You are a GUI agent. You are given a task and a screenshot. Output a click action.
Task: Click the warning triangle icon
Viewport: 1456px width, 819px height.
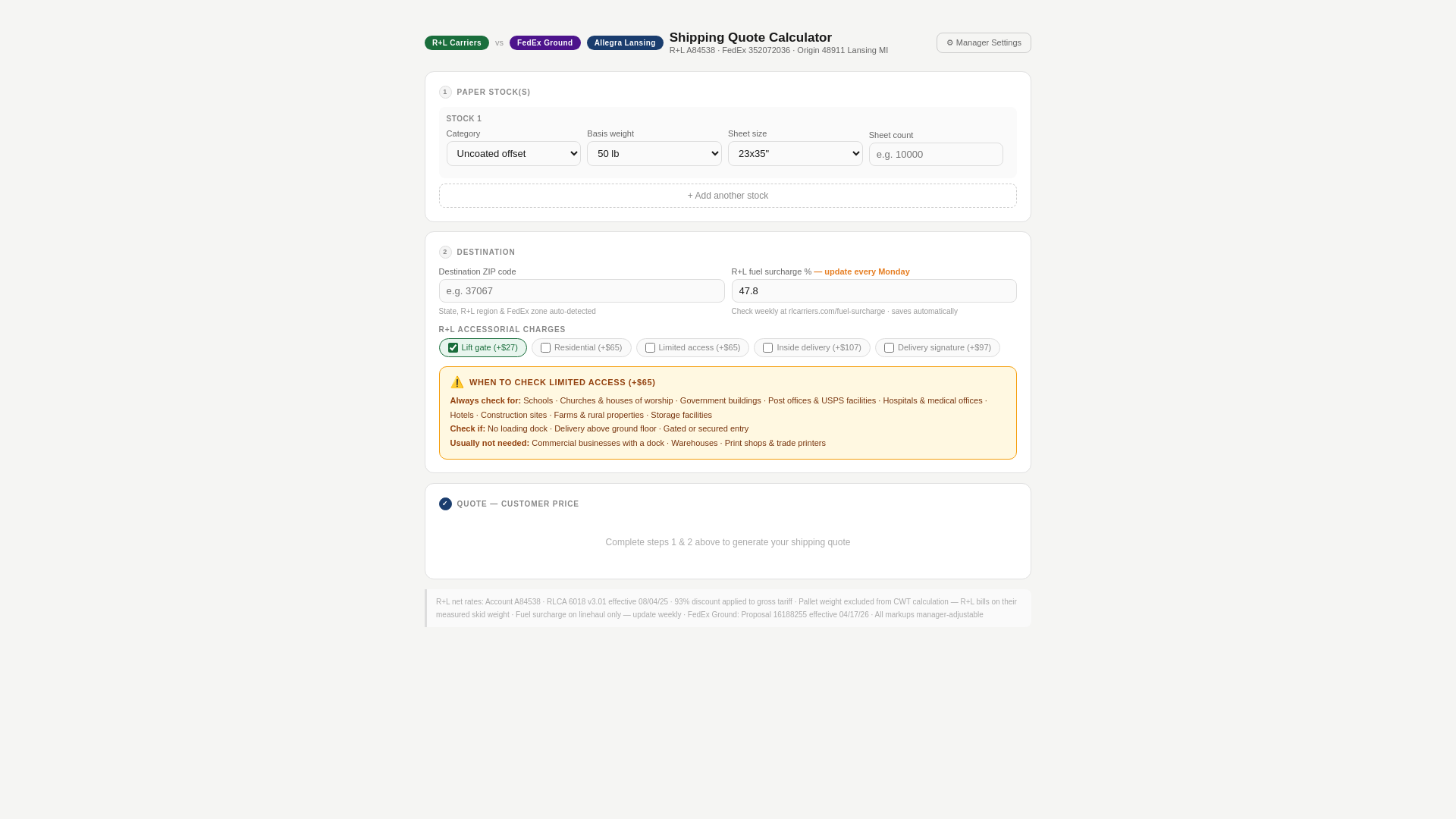pyautogui.click(x=457, y=382)
